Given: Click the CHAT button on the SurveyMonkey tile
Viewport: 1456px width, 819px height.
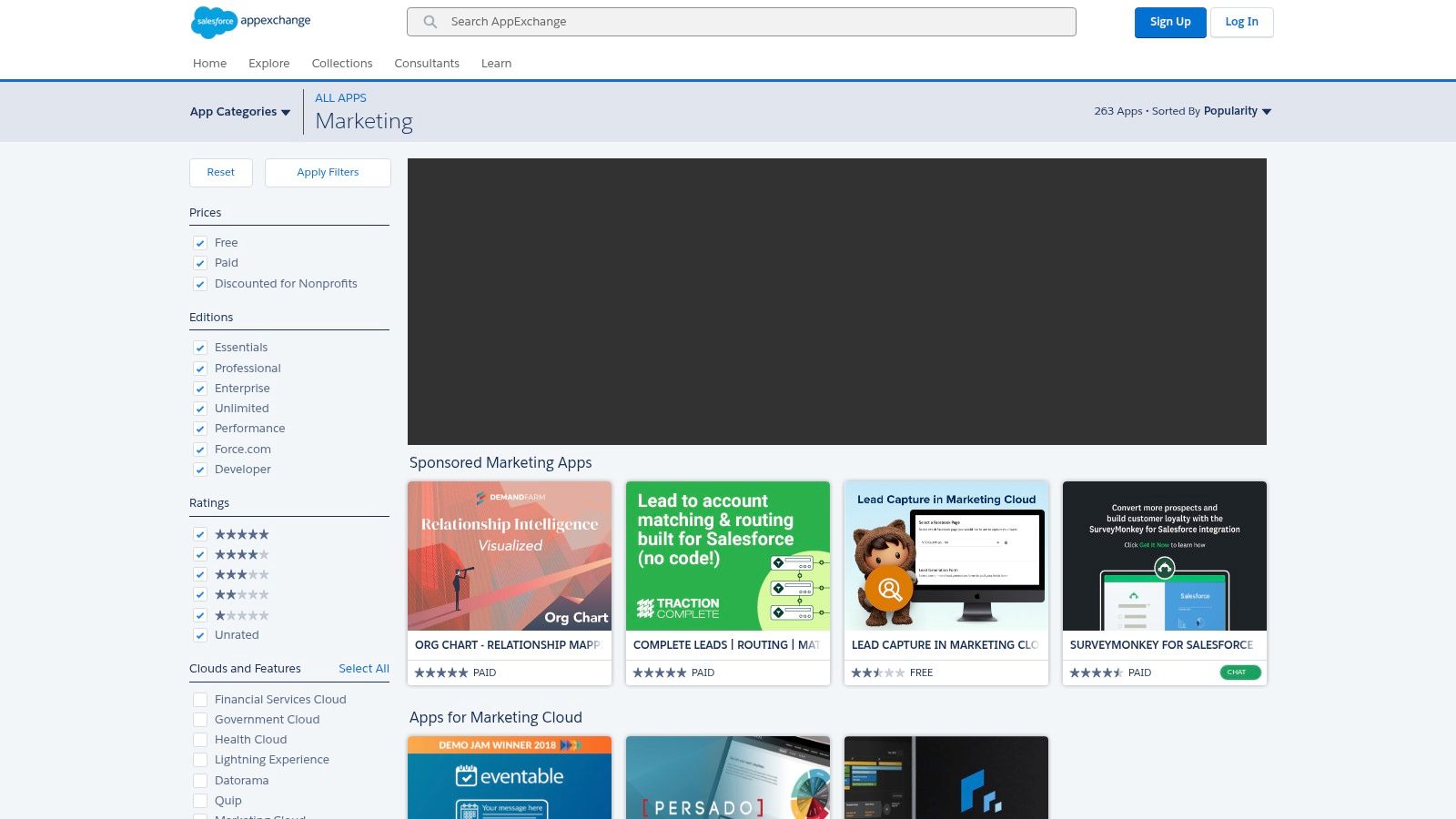Looking at the screenshot, I should pos(1239,672).
